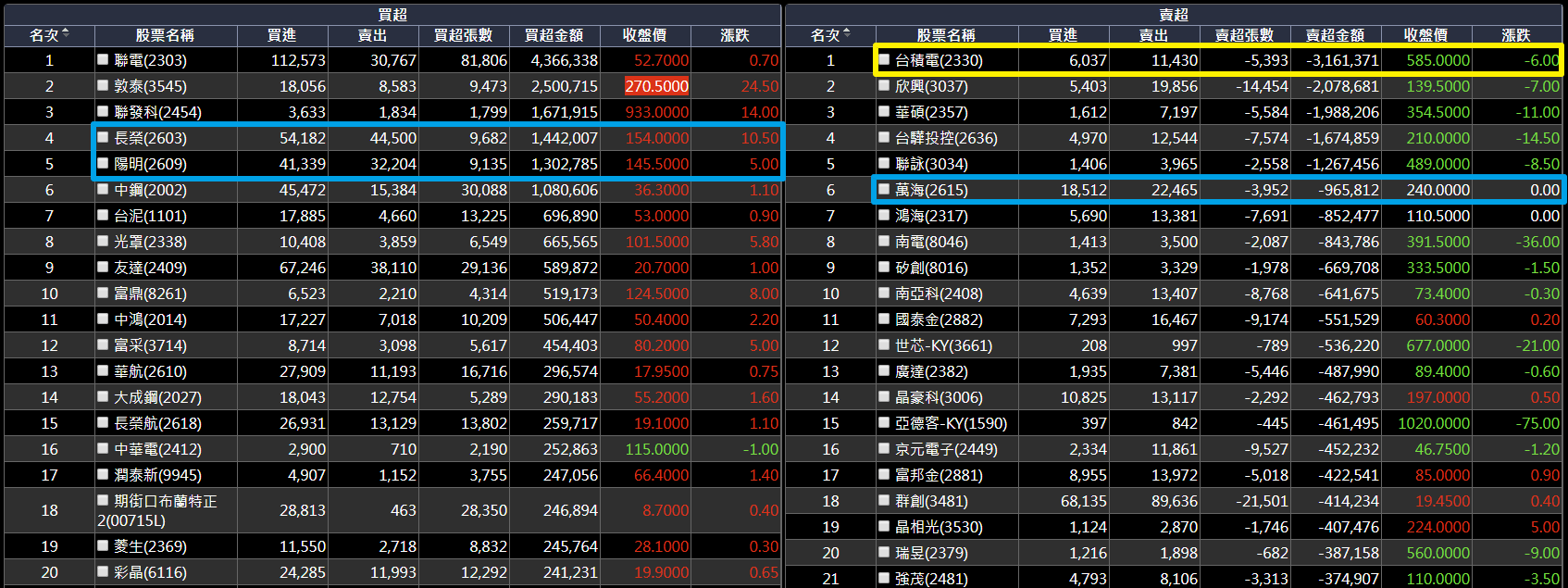Check the box next to 陽明(2609)
The height and width of the screenshot is (588, 1568).
(x=103, y=163)
